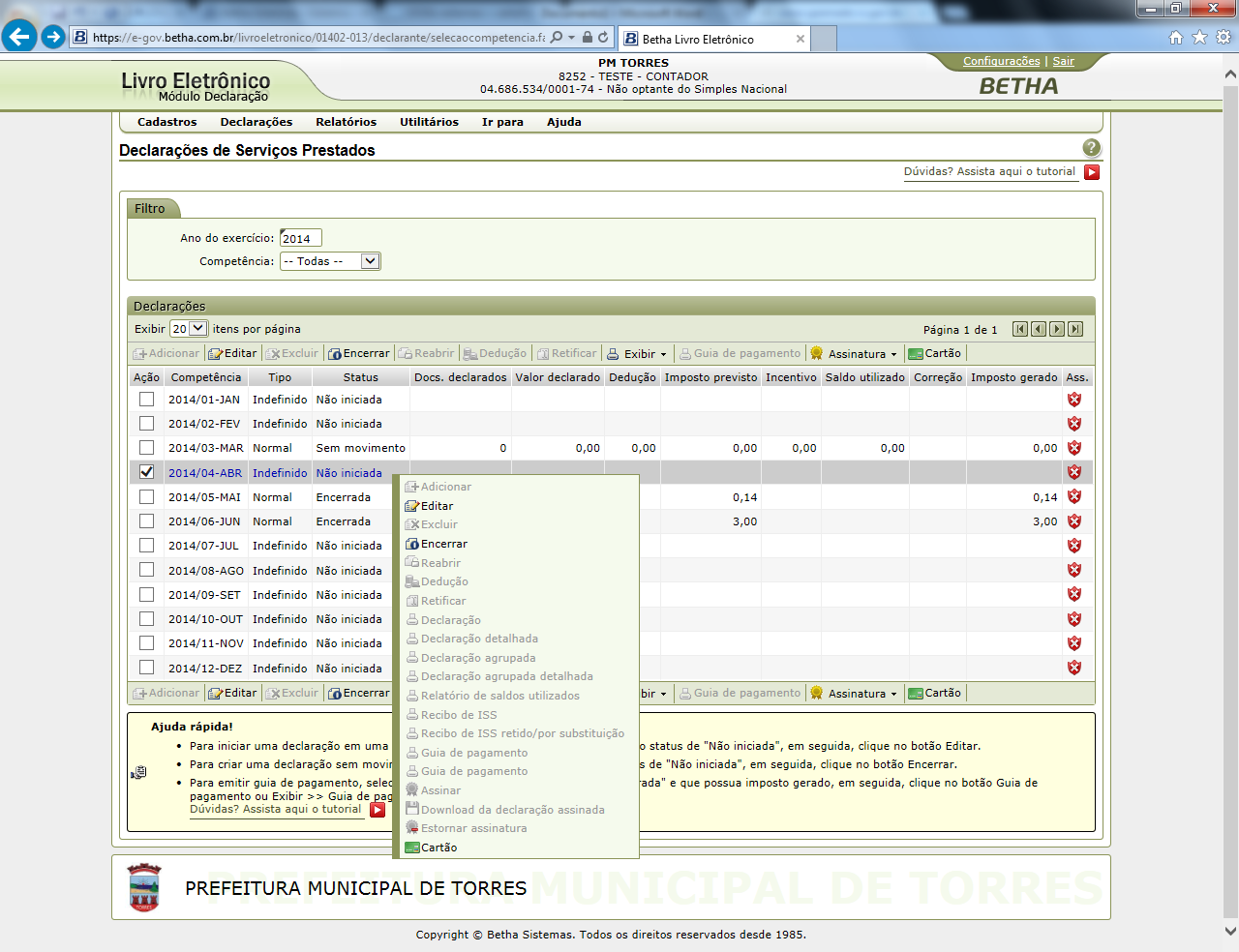Image resolution: width=1239 pixels, height=952 pixels.
Task: Click signature shield icon for 2014/06-JUN row
Action: click(1074, 521)
